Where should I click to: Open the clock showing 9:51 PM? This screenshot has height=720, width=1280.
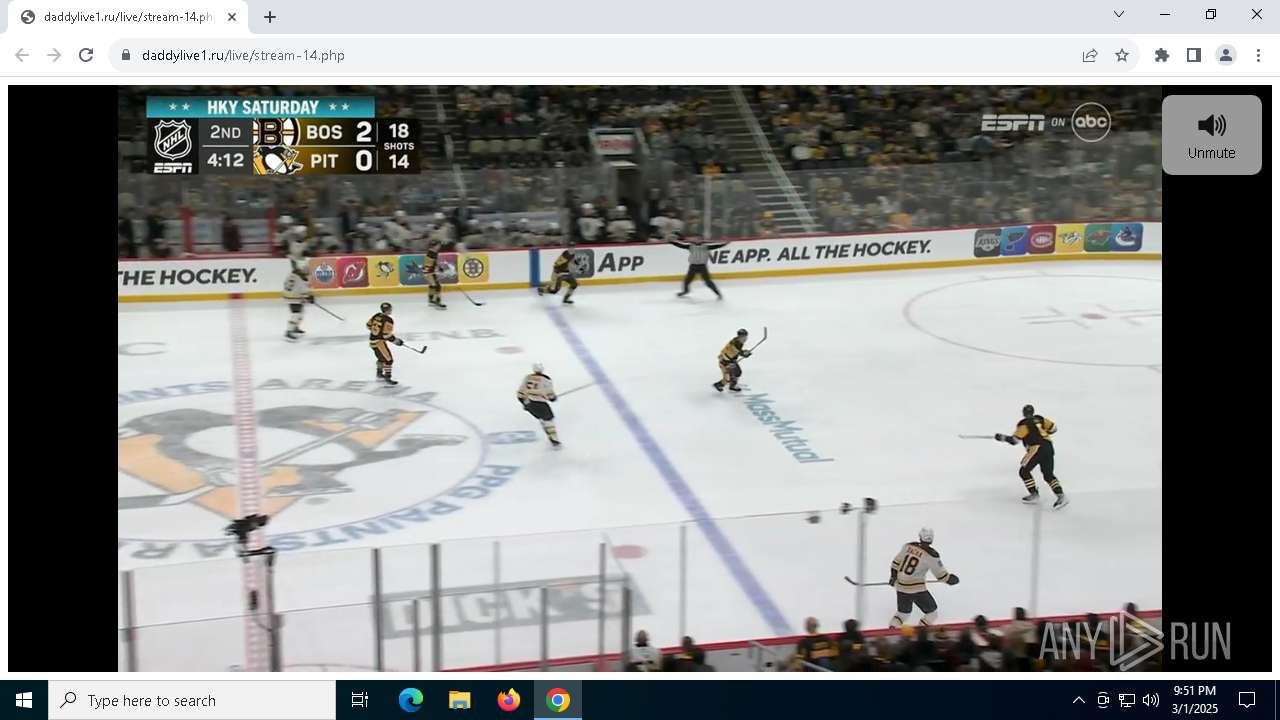pyautogui.click(x=1195, y=700)
